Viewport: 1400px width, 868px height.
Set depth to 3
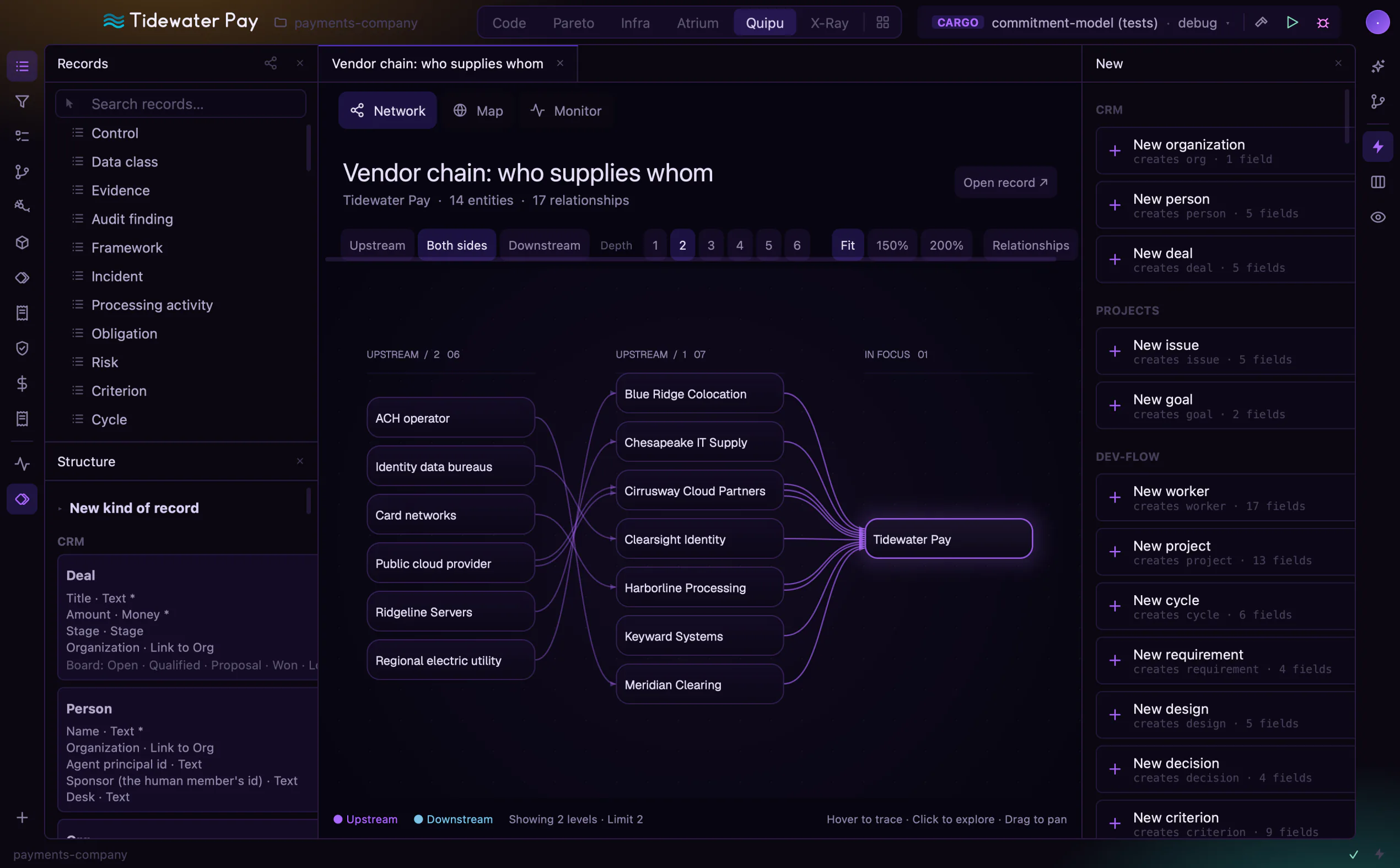pyautogui.click(x=710, y=245)
